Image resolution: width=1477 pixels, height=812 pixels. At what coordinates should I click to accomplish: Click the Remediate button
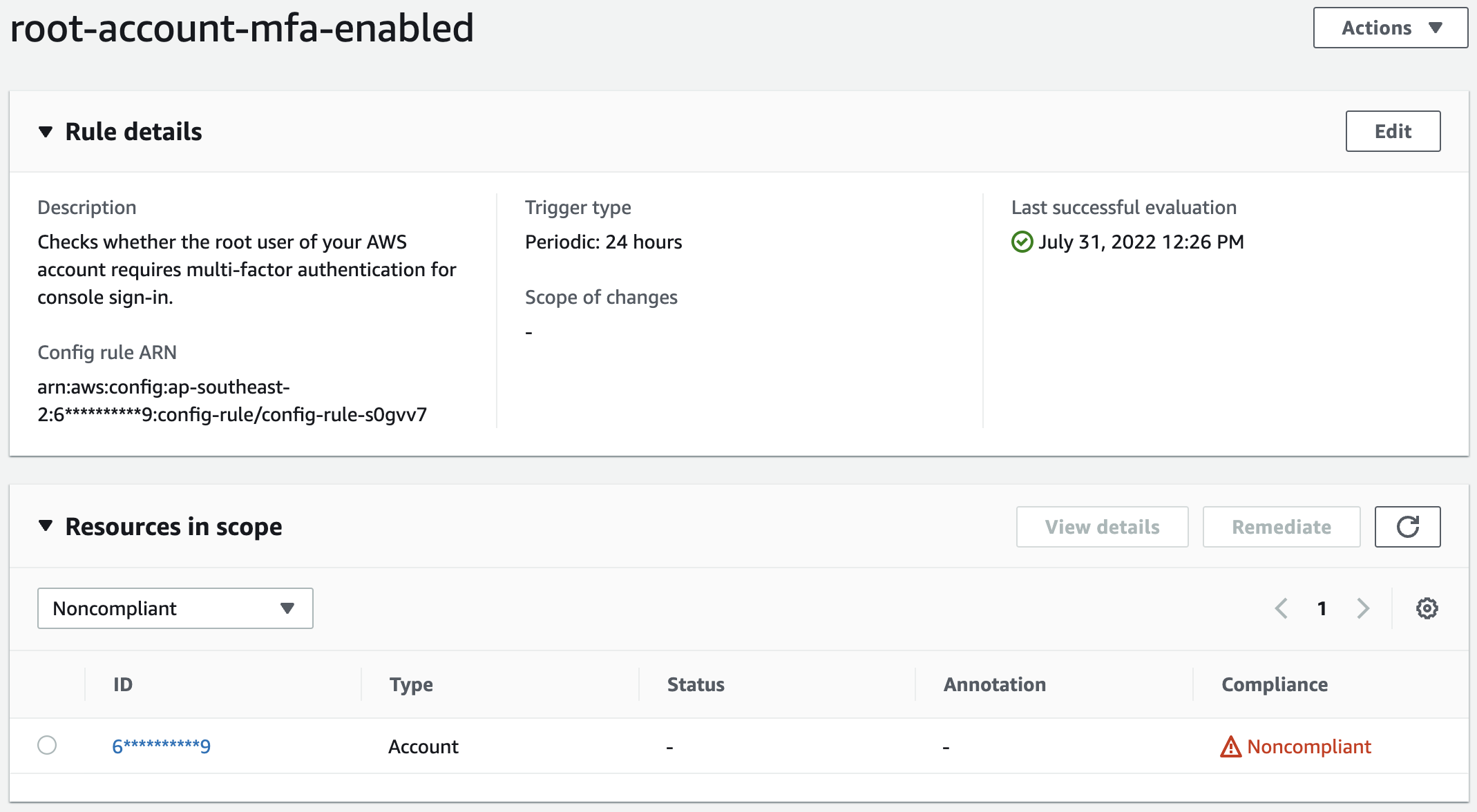tap(1281, 527)
